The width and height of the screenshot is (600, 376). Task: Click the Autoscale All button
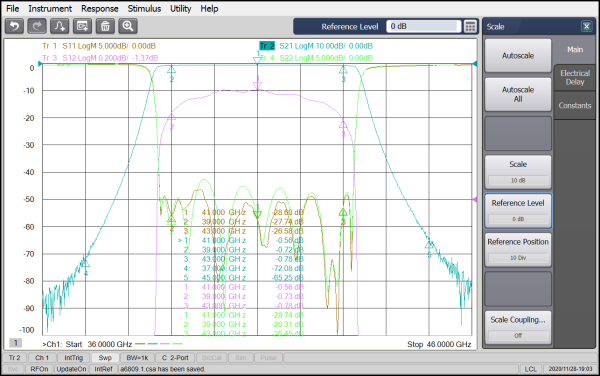518,94
